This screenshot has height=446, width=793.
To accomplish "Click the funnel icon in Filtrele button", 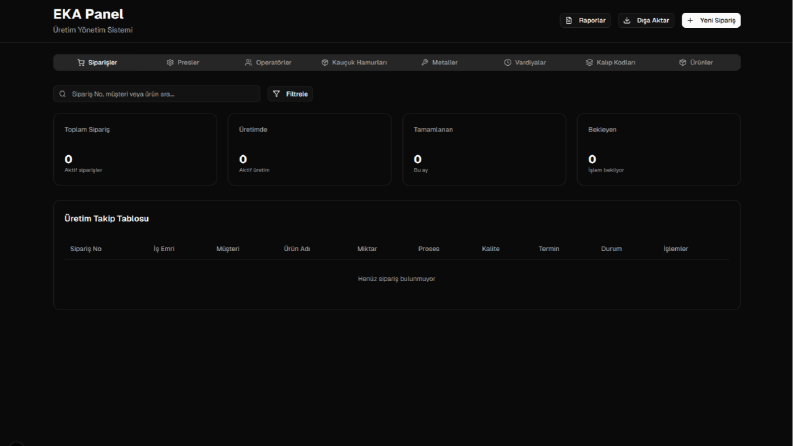I will (276, 94).
